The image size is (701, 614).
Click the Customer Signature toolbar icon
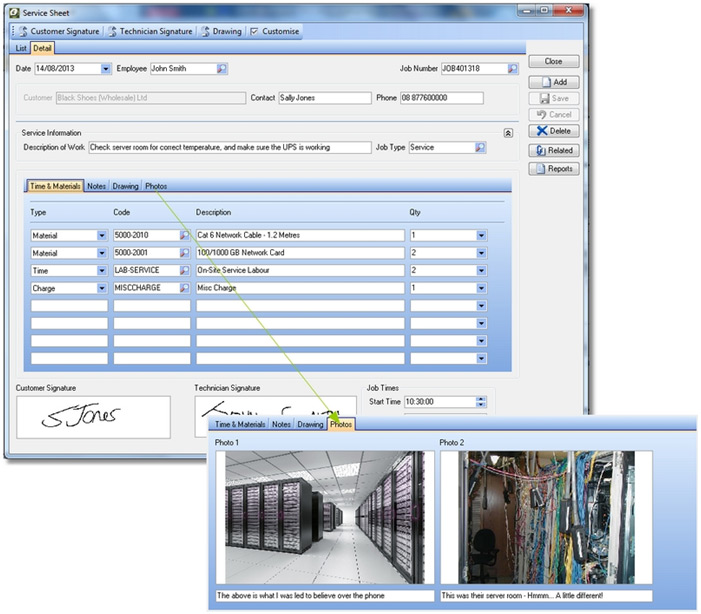[x=23, y=31]
